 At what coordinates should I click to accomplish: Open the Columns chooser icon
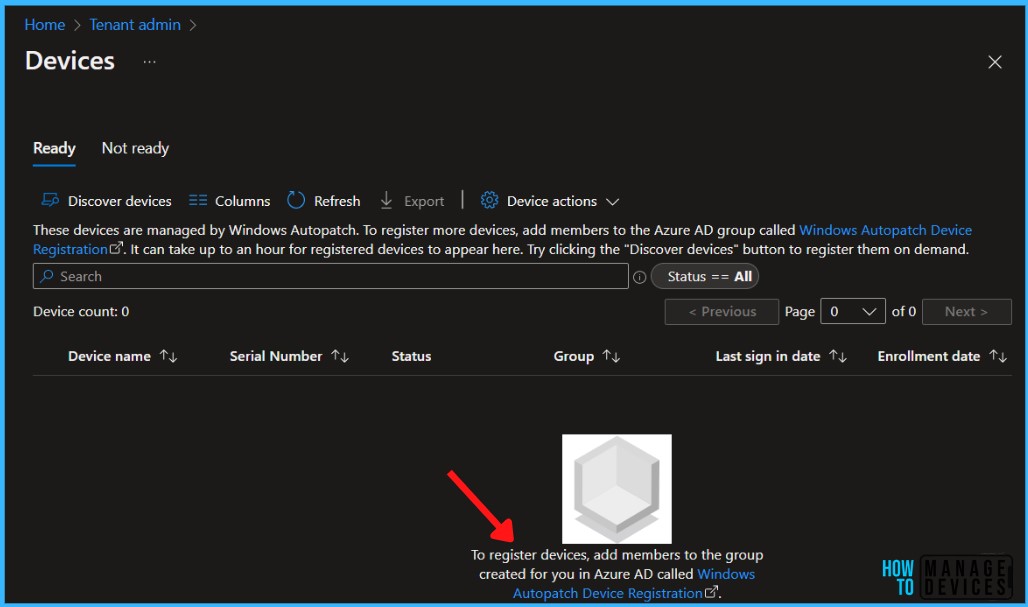[198, 200]
